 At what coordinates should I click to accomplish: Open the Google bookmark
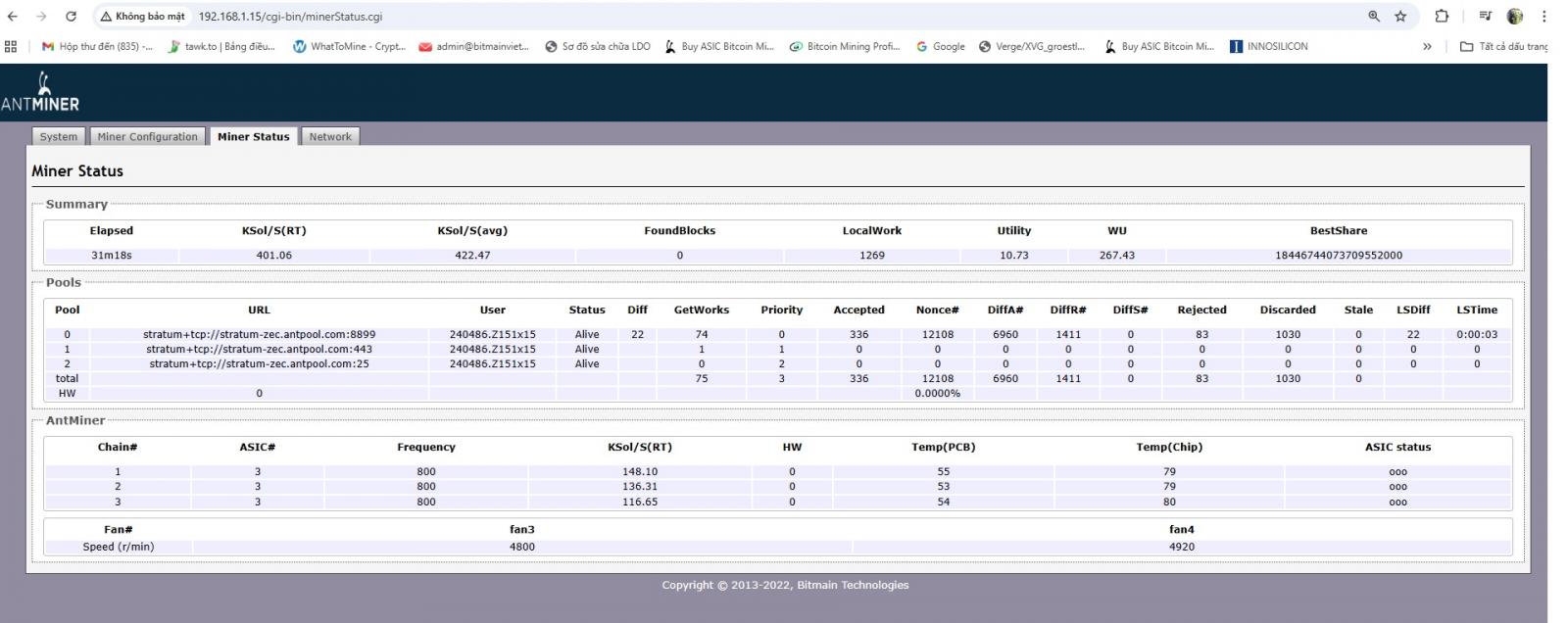pyautogui.click(x=941, y=46)
